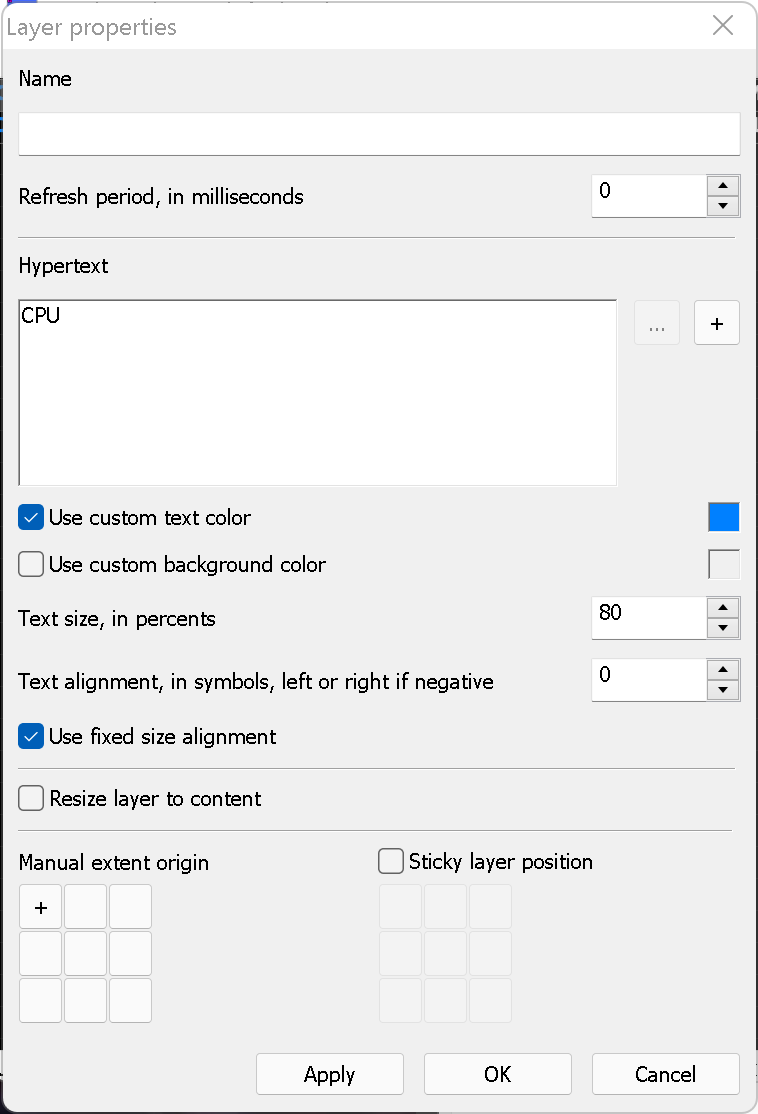758x1114 pixels.
Task: Select top-right cell of Manual extent origin
Action: 131,907
